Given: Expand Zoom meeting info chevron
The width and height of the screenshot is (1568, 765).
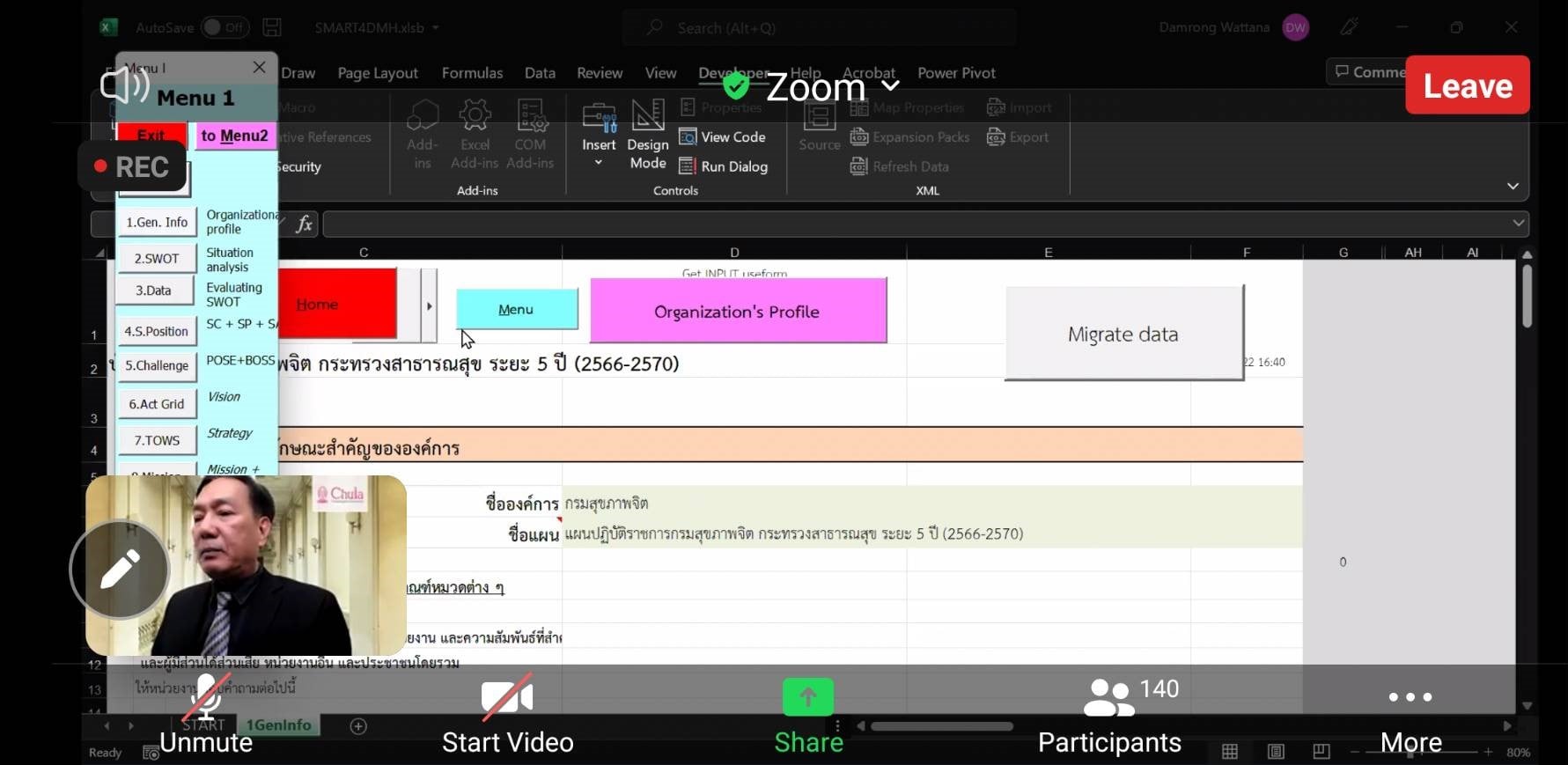Looking at the screenshot, I should 891,85.
